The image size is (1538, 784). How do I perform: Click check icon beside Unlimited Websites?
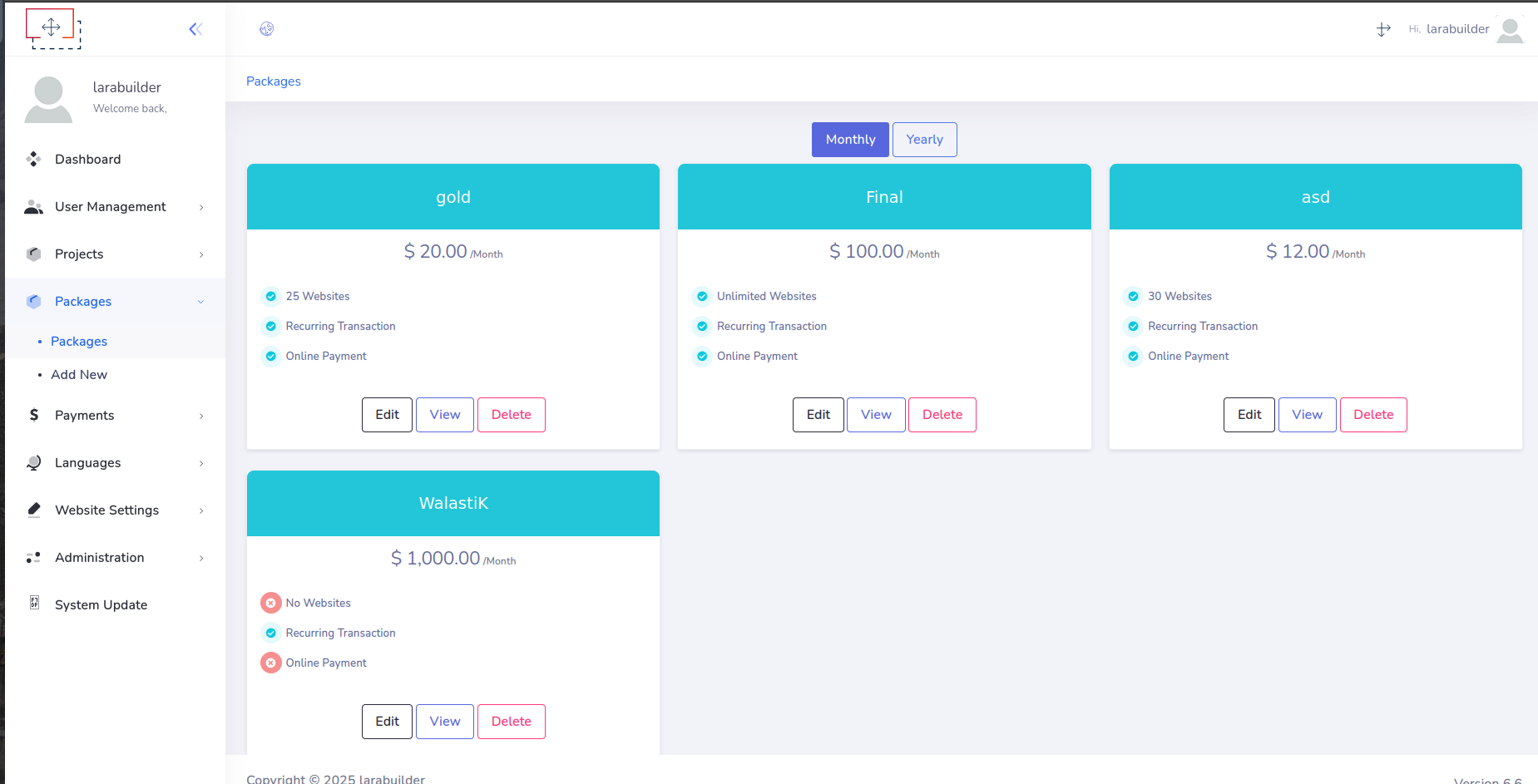pyautogui.click(x=702, y=296)
